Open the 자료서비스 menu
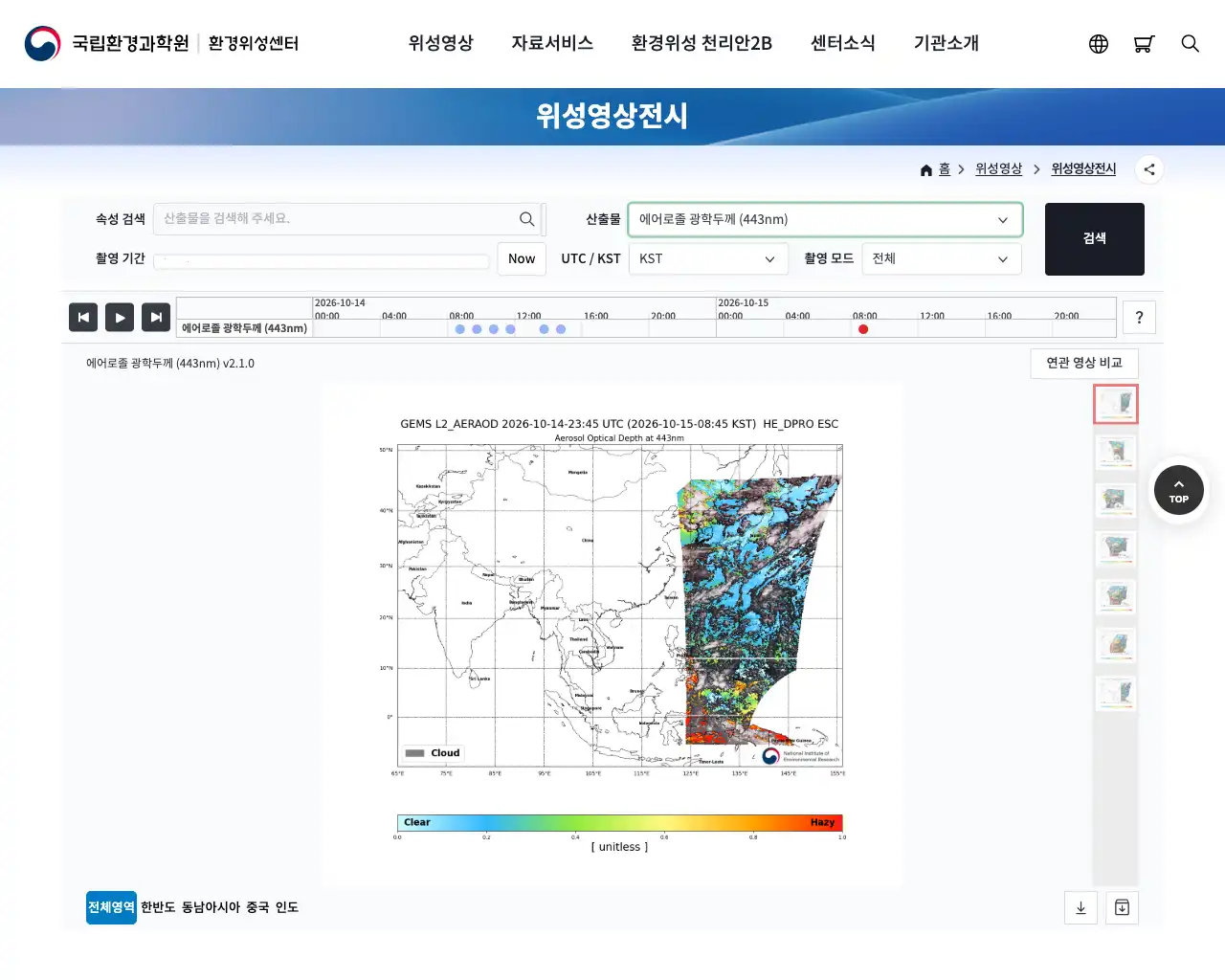Image resolution: width=1225 pixels, height=980 pixels. point(552,43)
